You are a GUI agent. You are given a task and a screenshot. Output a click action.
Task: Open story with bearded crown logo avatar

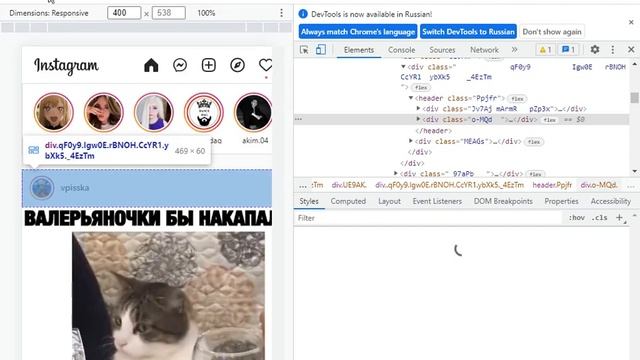coord(204,112)
